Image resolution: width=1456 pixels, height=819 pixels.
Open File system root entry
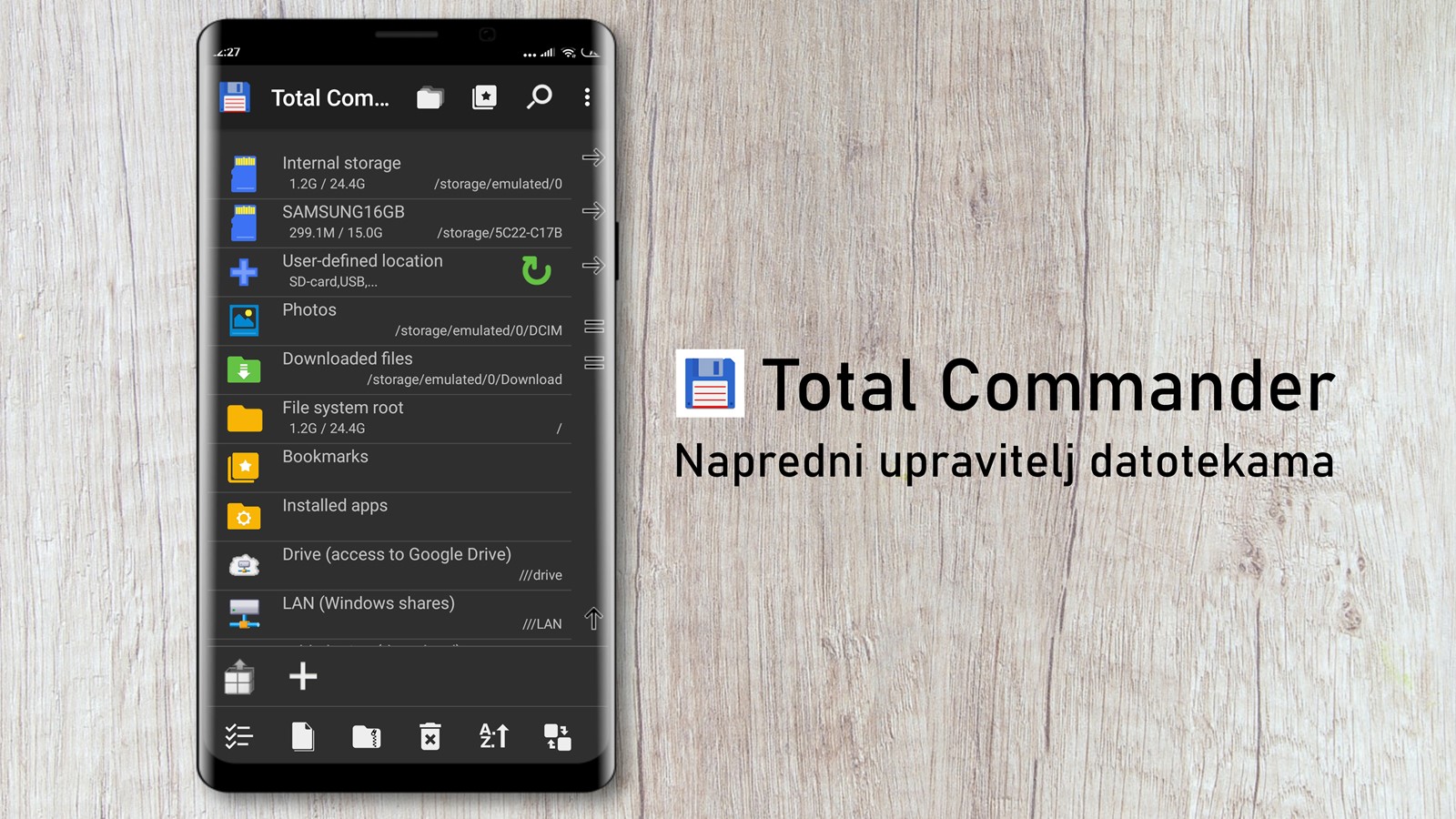(390, 419)
